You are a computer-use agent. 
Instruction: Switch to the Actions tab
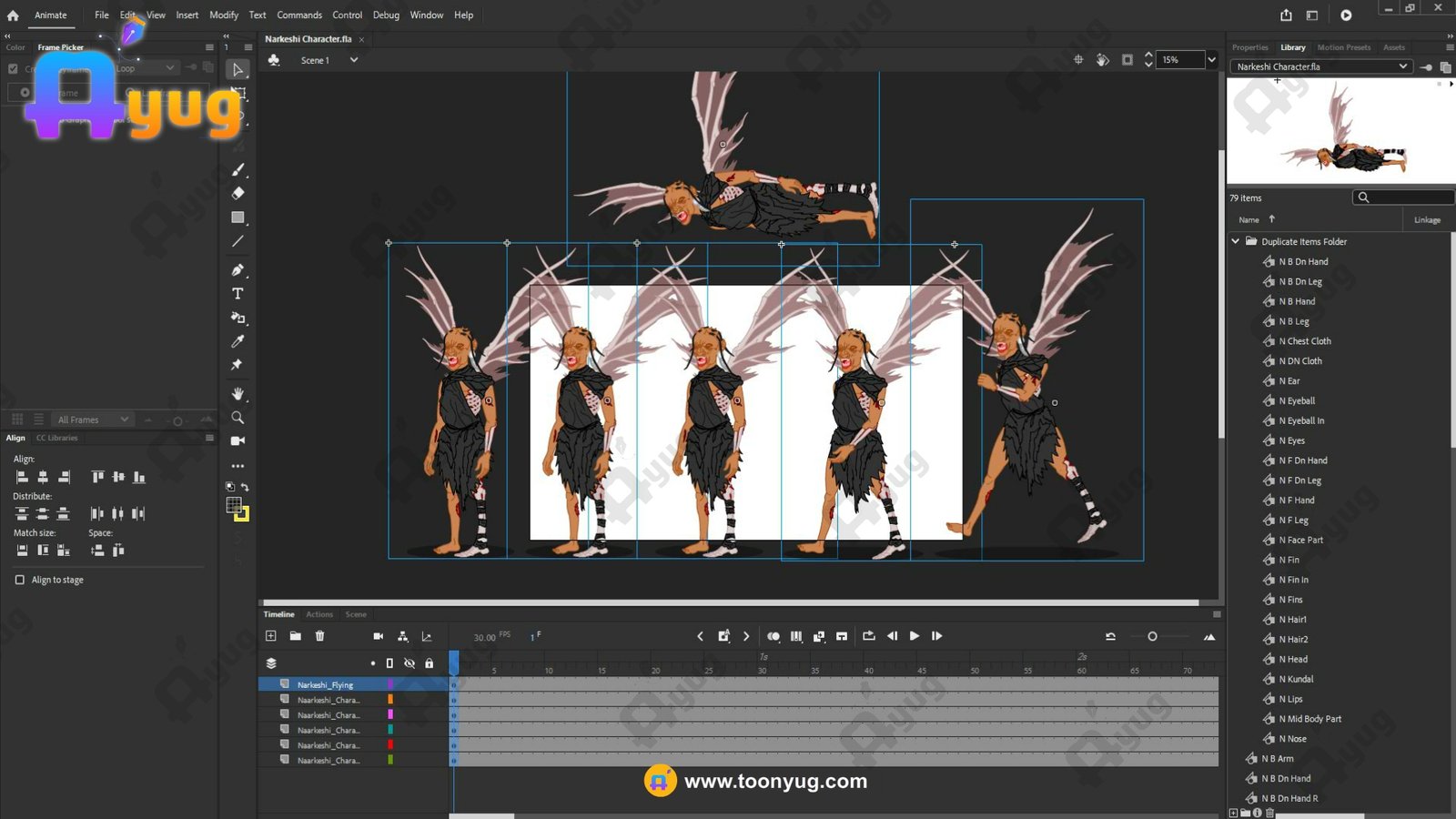coord(319,614)
